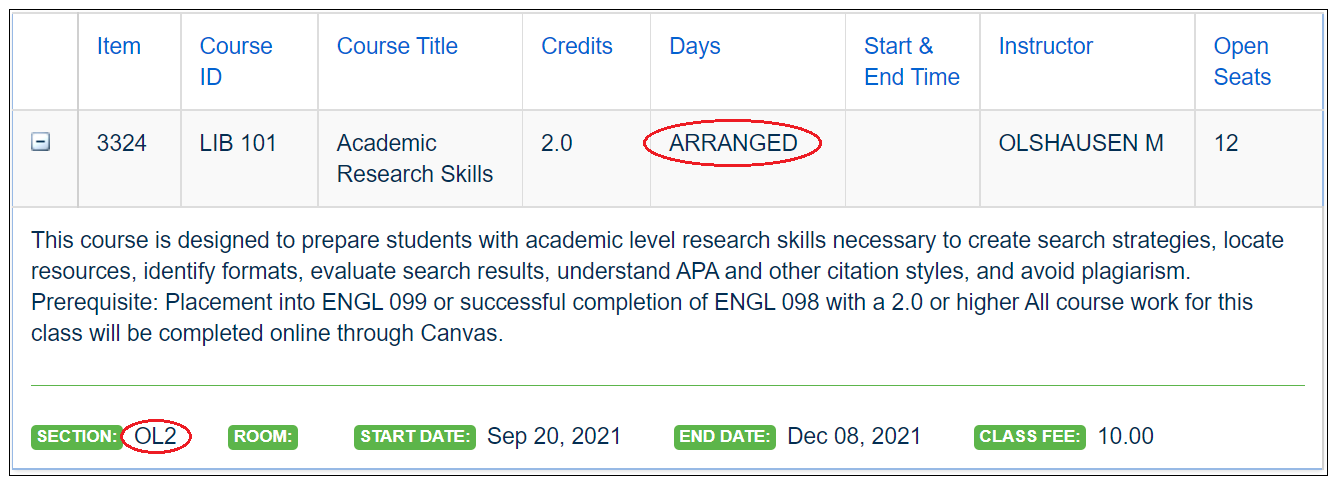Sort by Start & End Time header

tap(911, 61)
